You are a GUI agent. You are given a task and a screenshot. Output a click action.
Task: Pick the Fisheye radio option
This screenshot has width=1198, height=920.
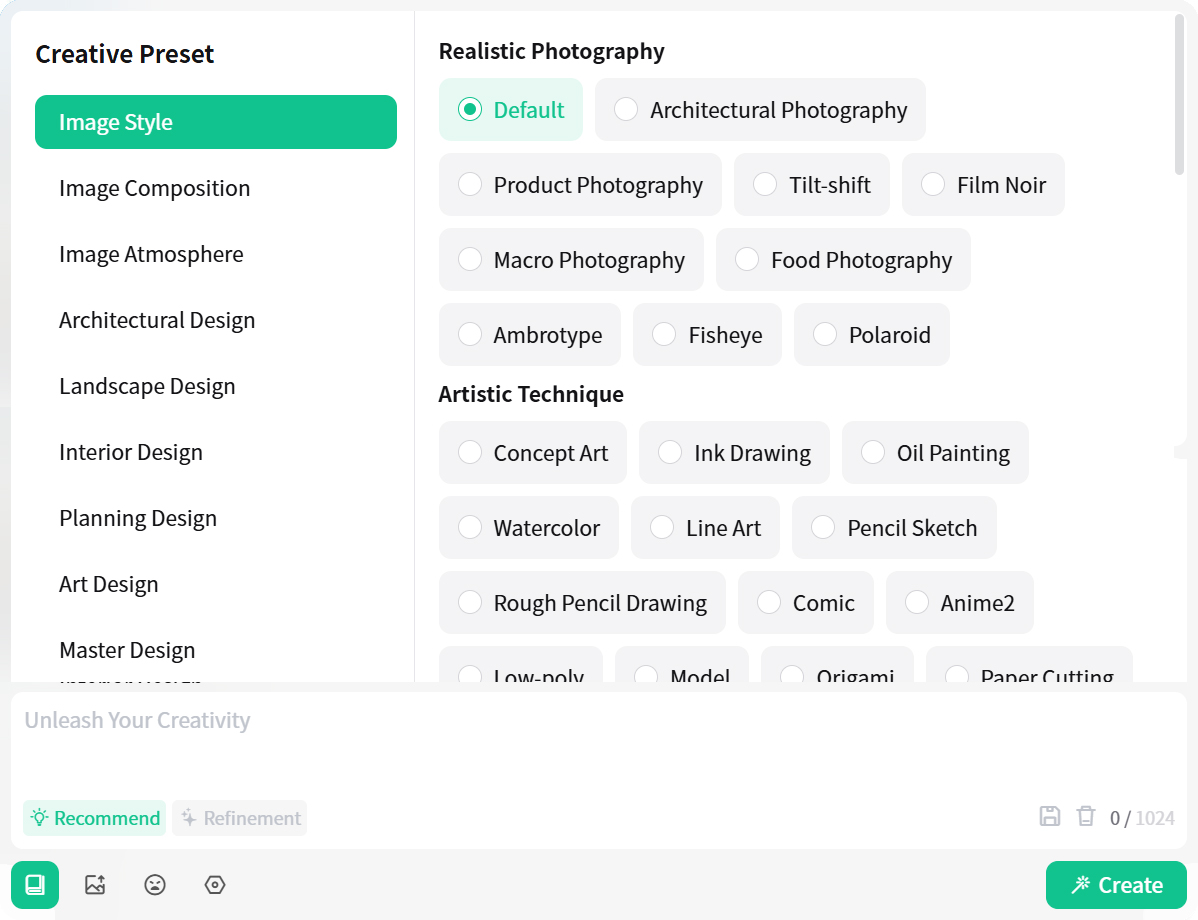pyautogui.click(x=664, y=335)
